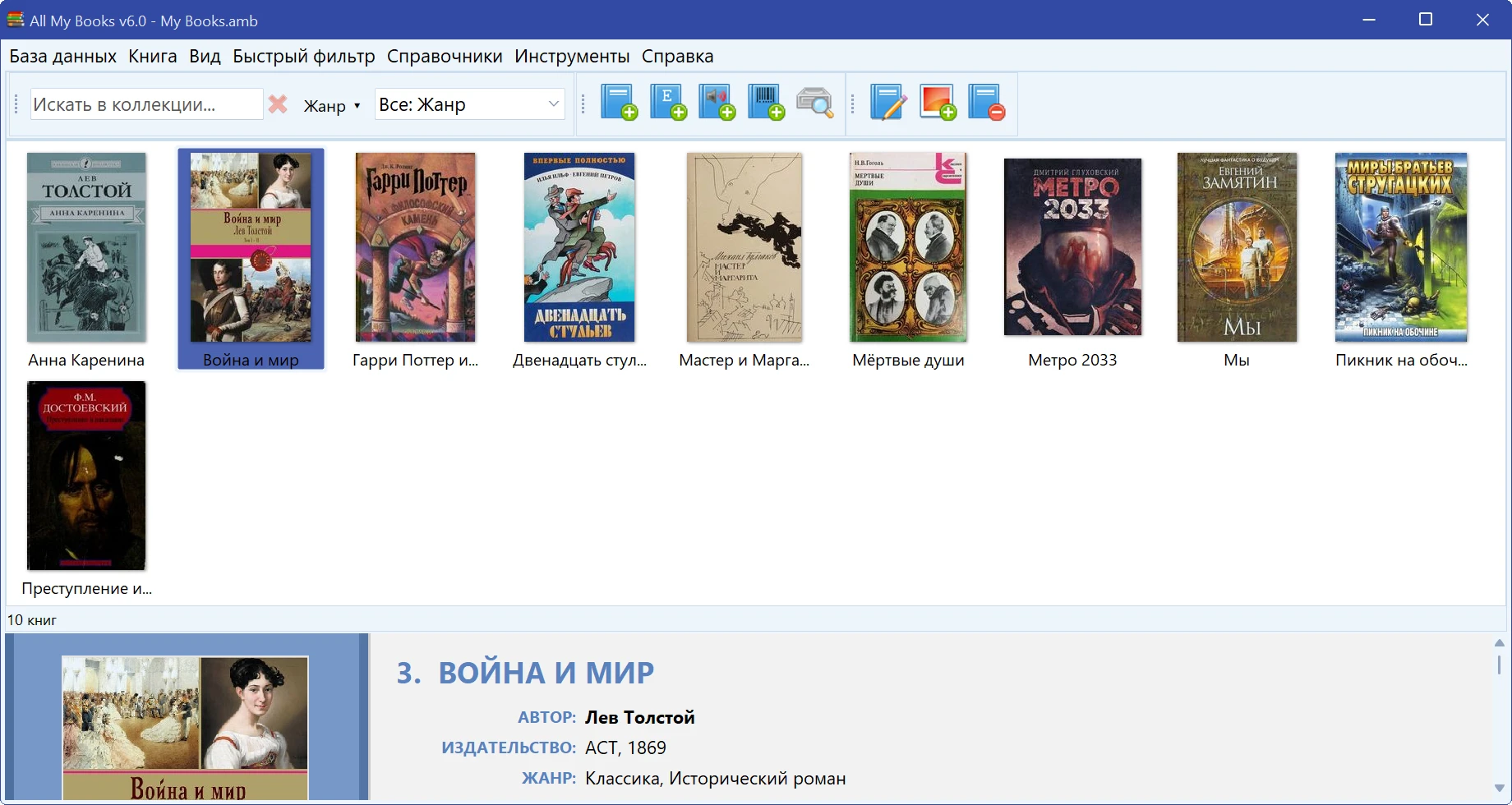Click publisher value АСТ, 1869
The image size is (1512, 805).
pyautogui.click(x=625, y=748)
